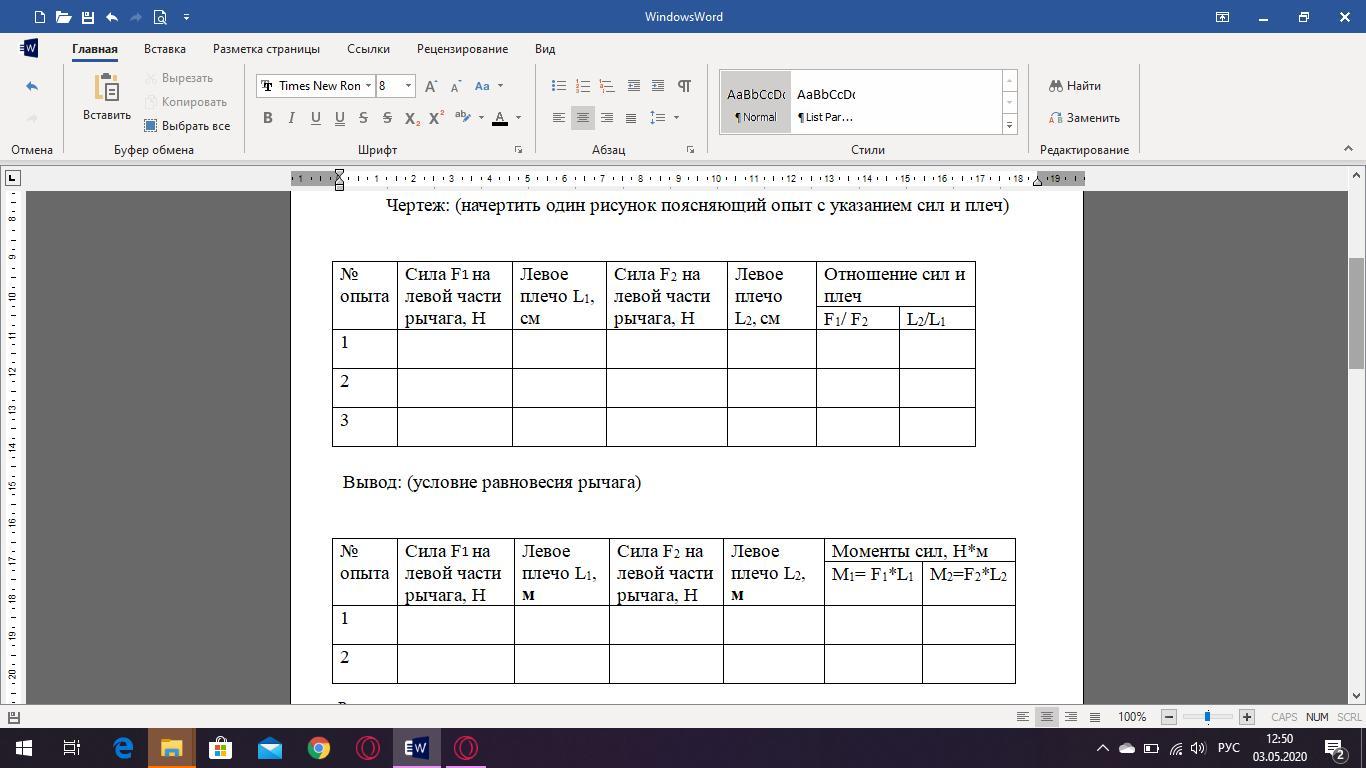This screenshot has height=768, width=1366.
Task: Click the tab stop selector at ruler corner
Action: 12,178
